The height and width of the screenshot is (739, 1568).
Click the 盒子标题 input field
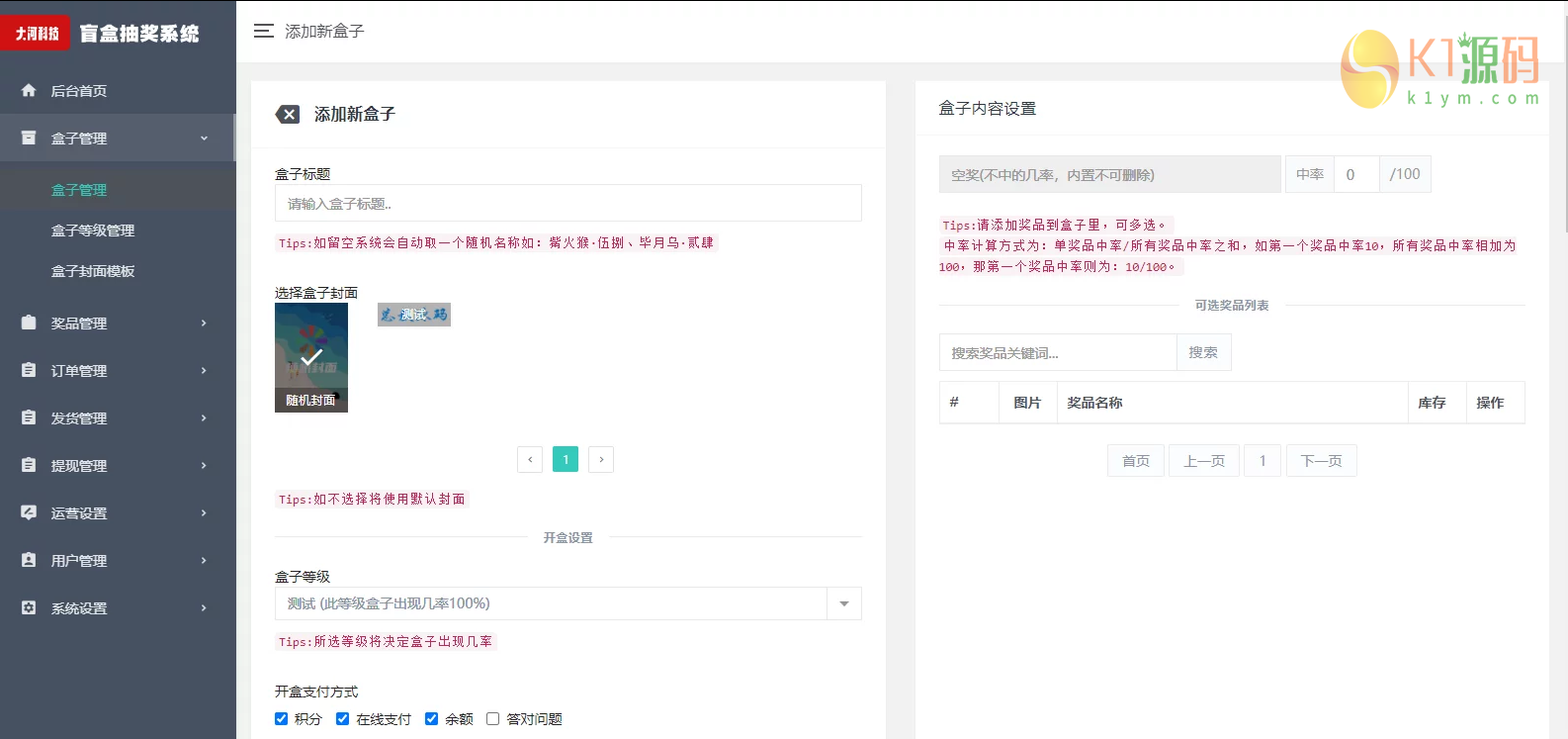pos(567,204)
